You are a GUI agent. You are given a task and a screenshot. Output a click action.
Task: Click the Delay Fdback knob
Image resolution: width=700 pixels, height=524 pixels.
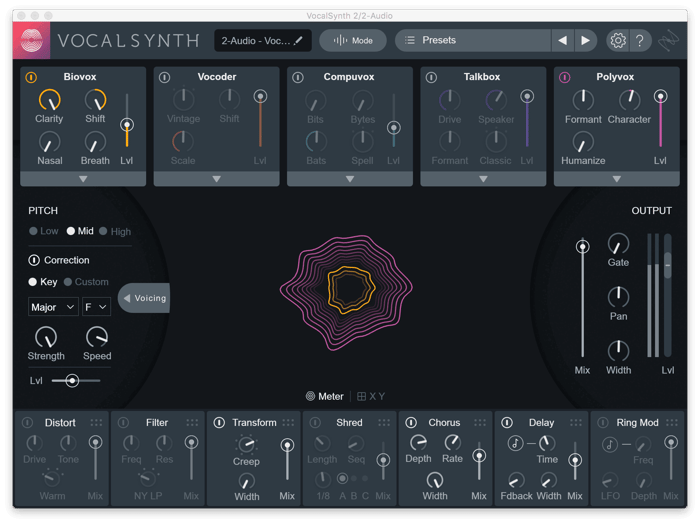[516, 481]
